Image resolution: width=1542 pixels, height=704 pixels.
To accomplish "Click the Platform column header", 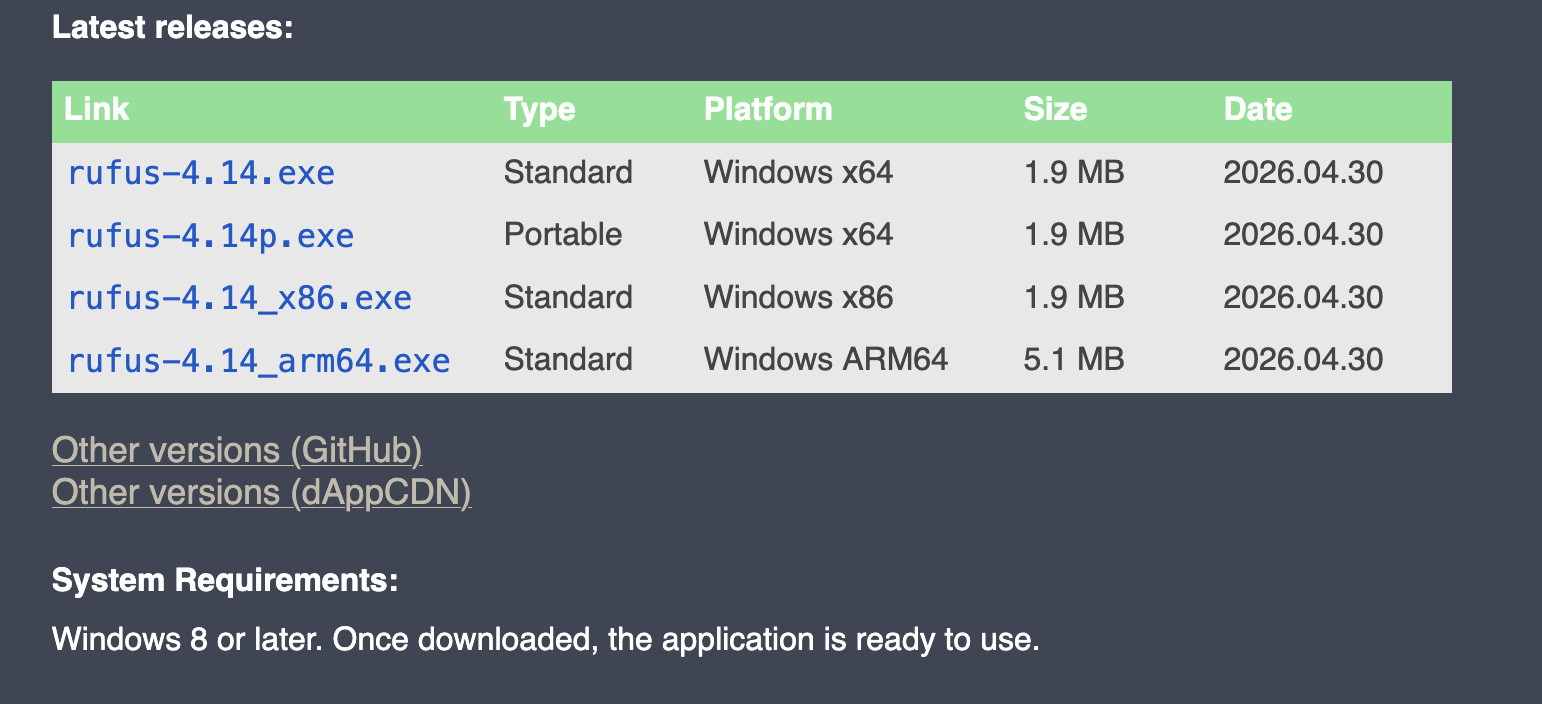I will pyautogui.click(x=768, y=109).
